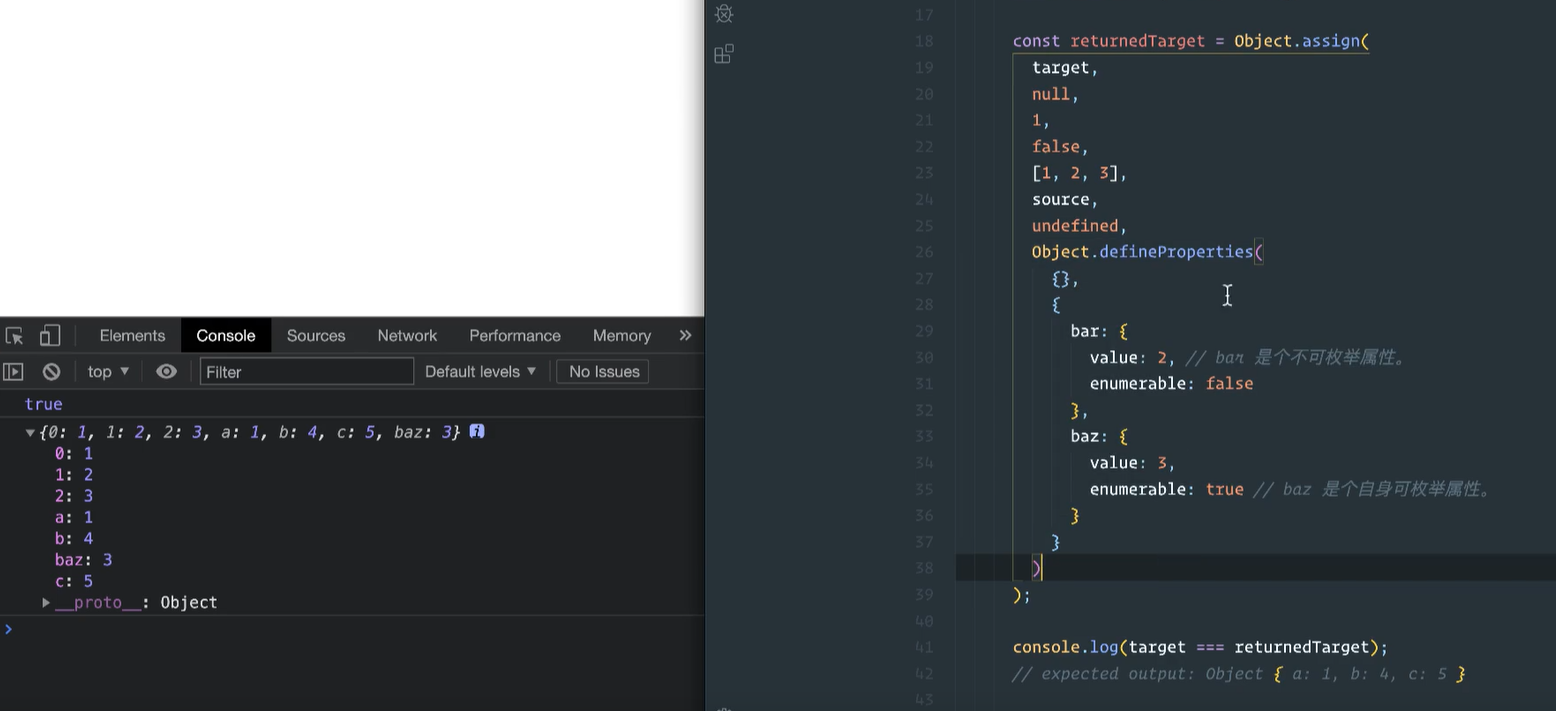Open the Memory tab
The image size is (1556, 711).
coord(622,336)
